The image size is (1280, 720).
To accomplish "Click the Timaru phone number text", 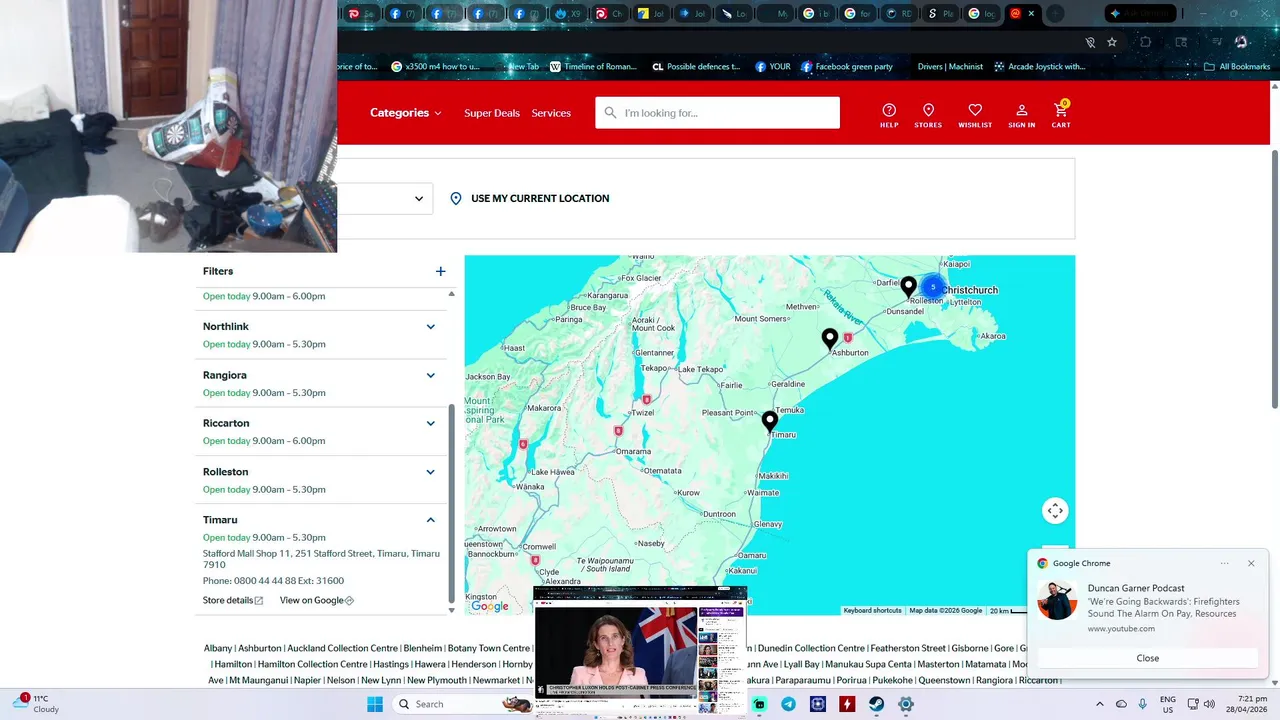I will click(x=273, y=581).
